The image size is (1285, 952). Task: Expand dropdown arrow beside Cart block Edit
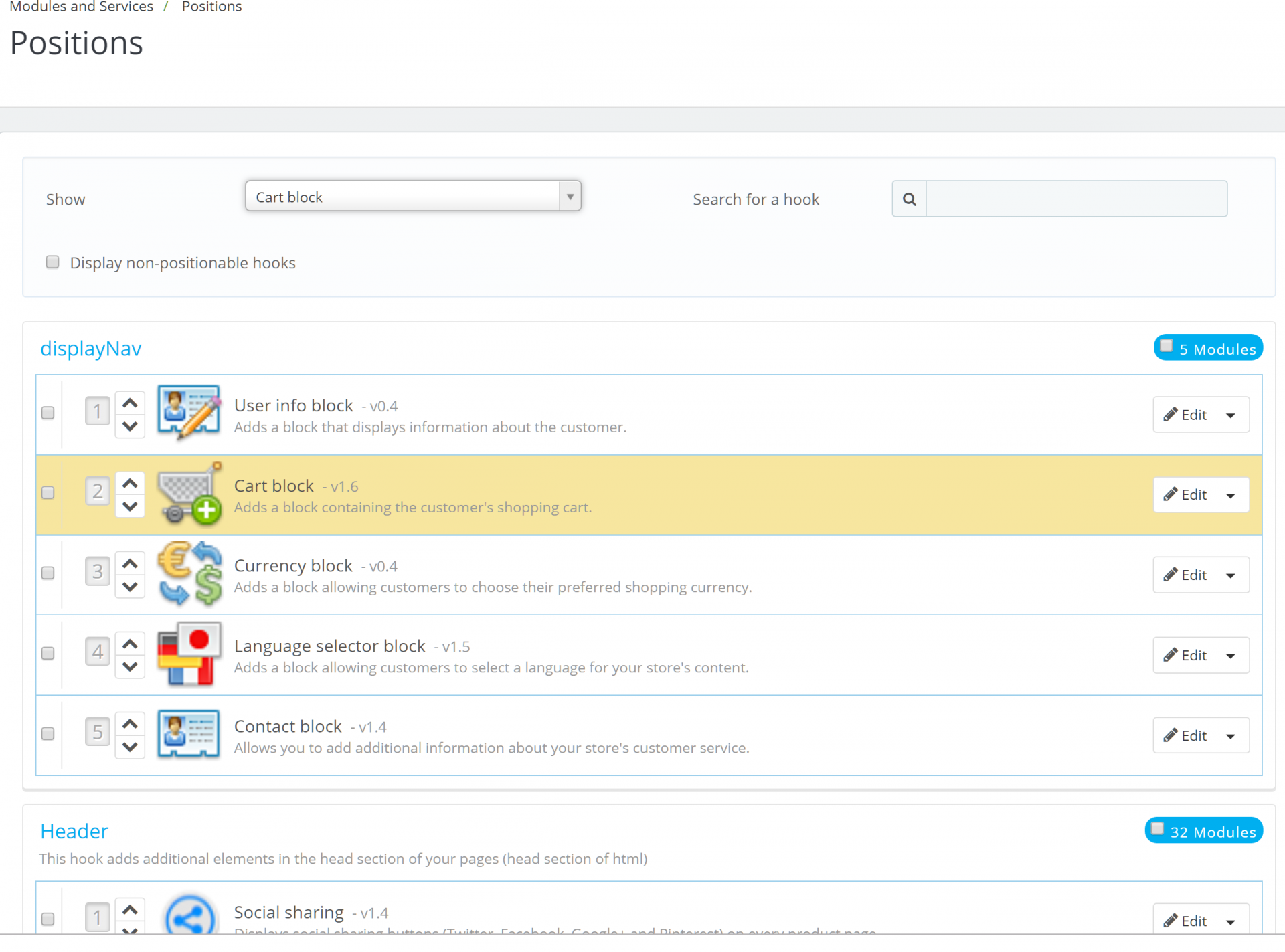pyautogui.click(x=1231, y=496)
